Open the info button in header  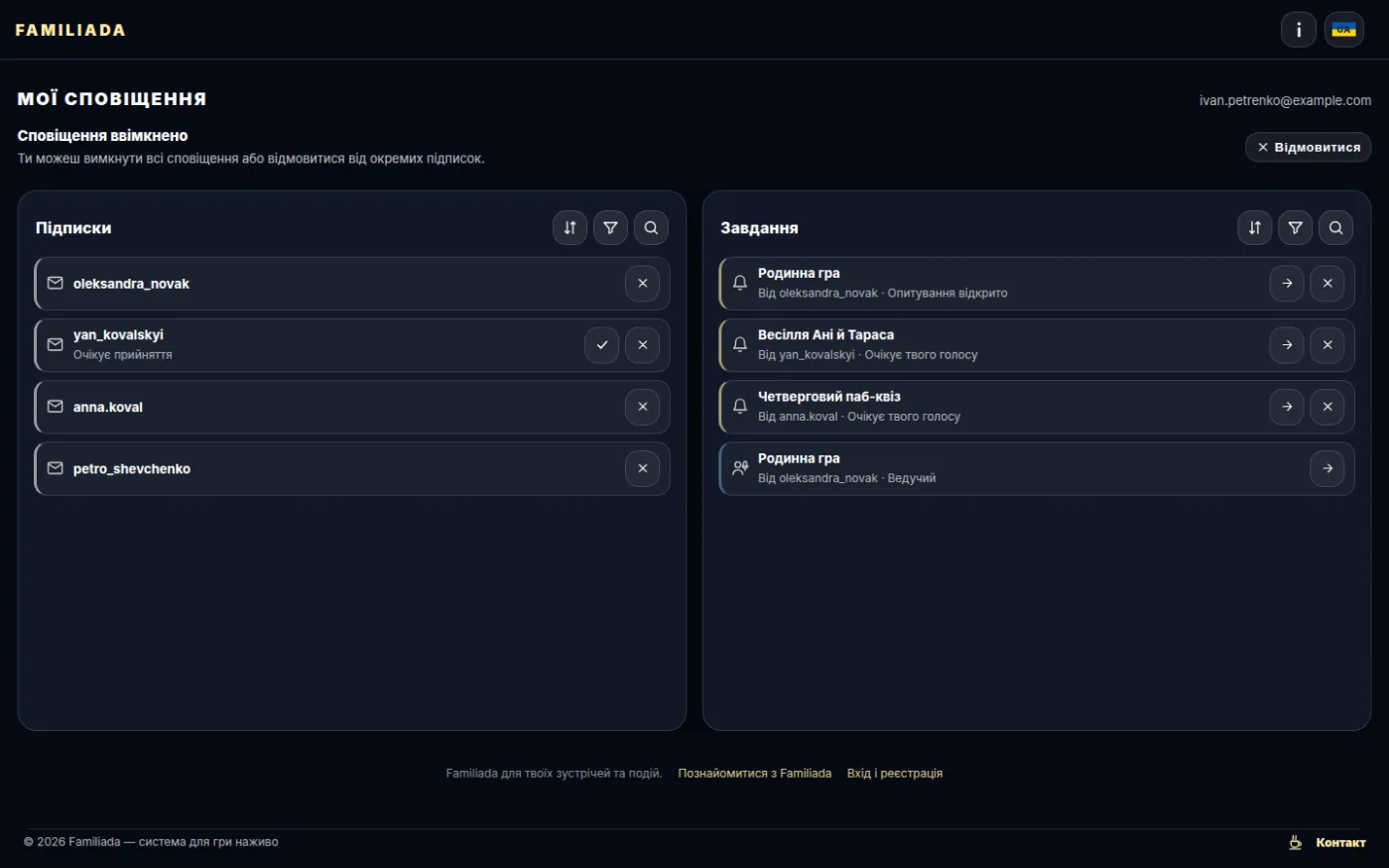pyautogui.click(x=1298, y=30)
